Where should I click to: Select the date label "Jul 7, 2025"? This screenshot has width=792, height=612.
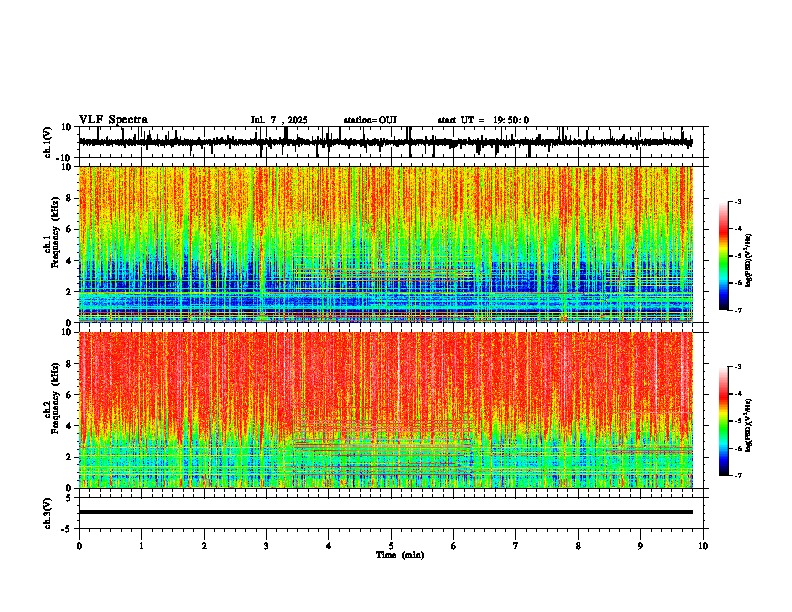coord(279,120)
